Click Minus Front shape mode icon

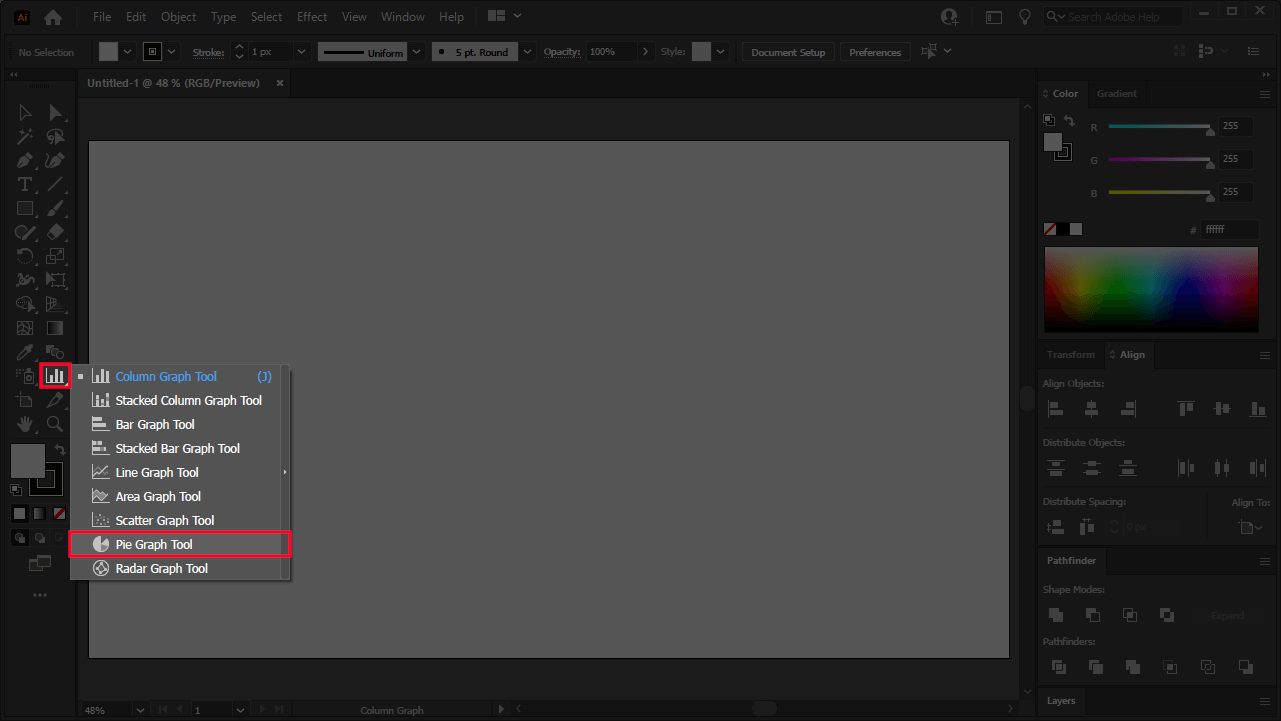click(1092, 615)
